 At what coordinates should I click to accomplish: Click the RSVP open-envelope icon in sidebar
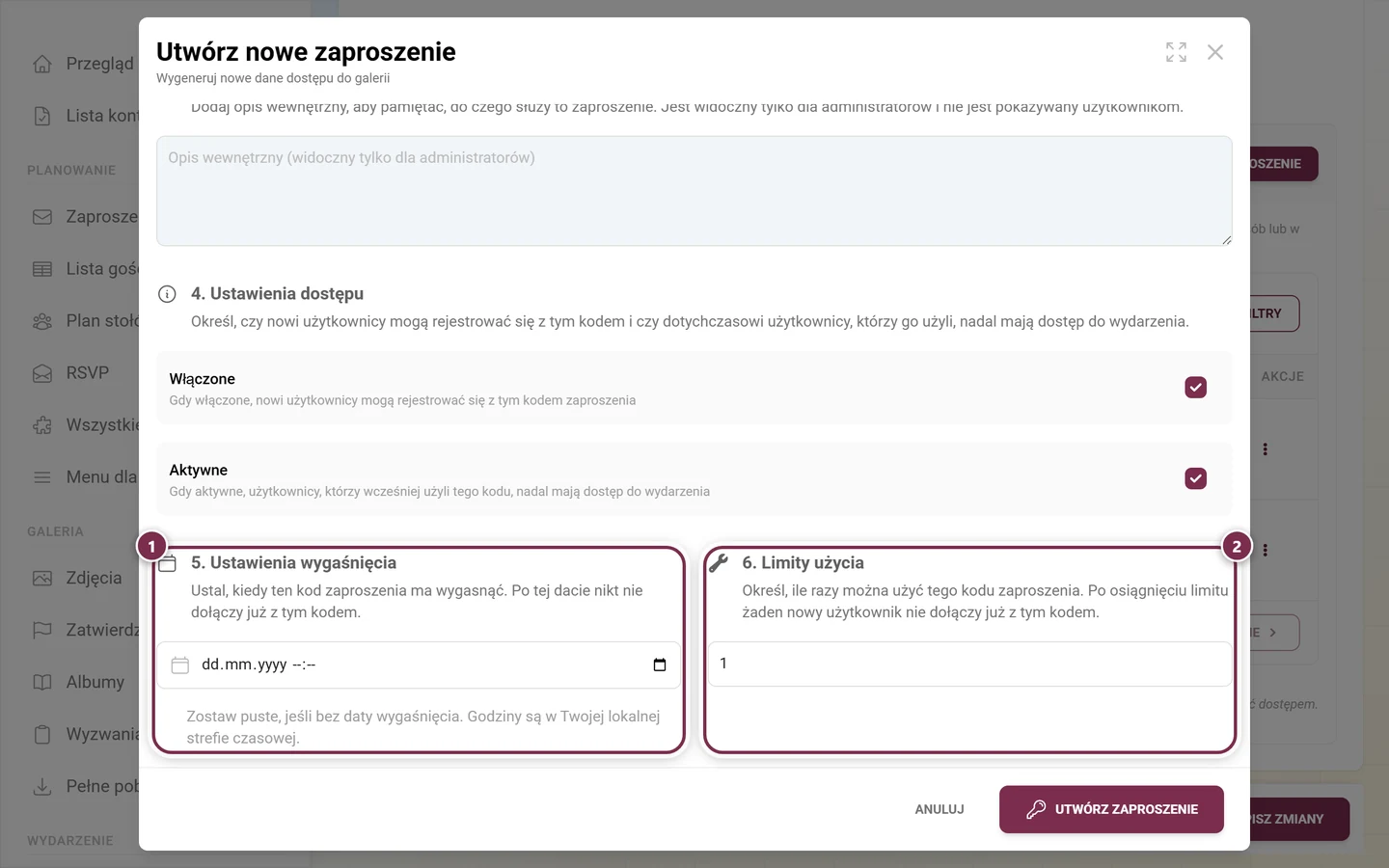click(x=42, y=373)
